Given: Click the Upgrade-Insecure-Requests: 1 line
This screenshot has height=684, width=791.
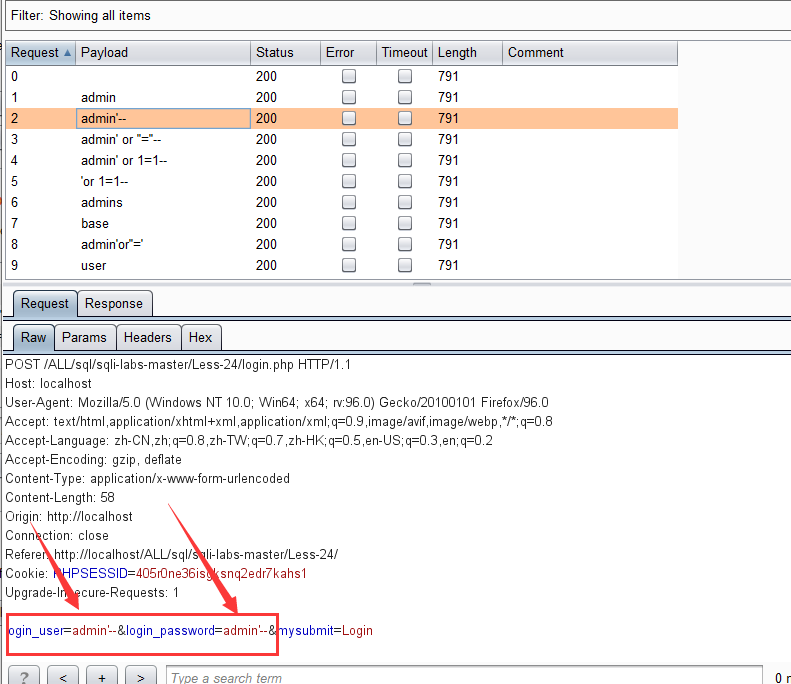Looking at the screenshot, I should [92, 593].
